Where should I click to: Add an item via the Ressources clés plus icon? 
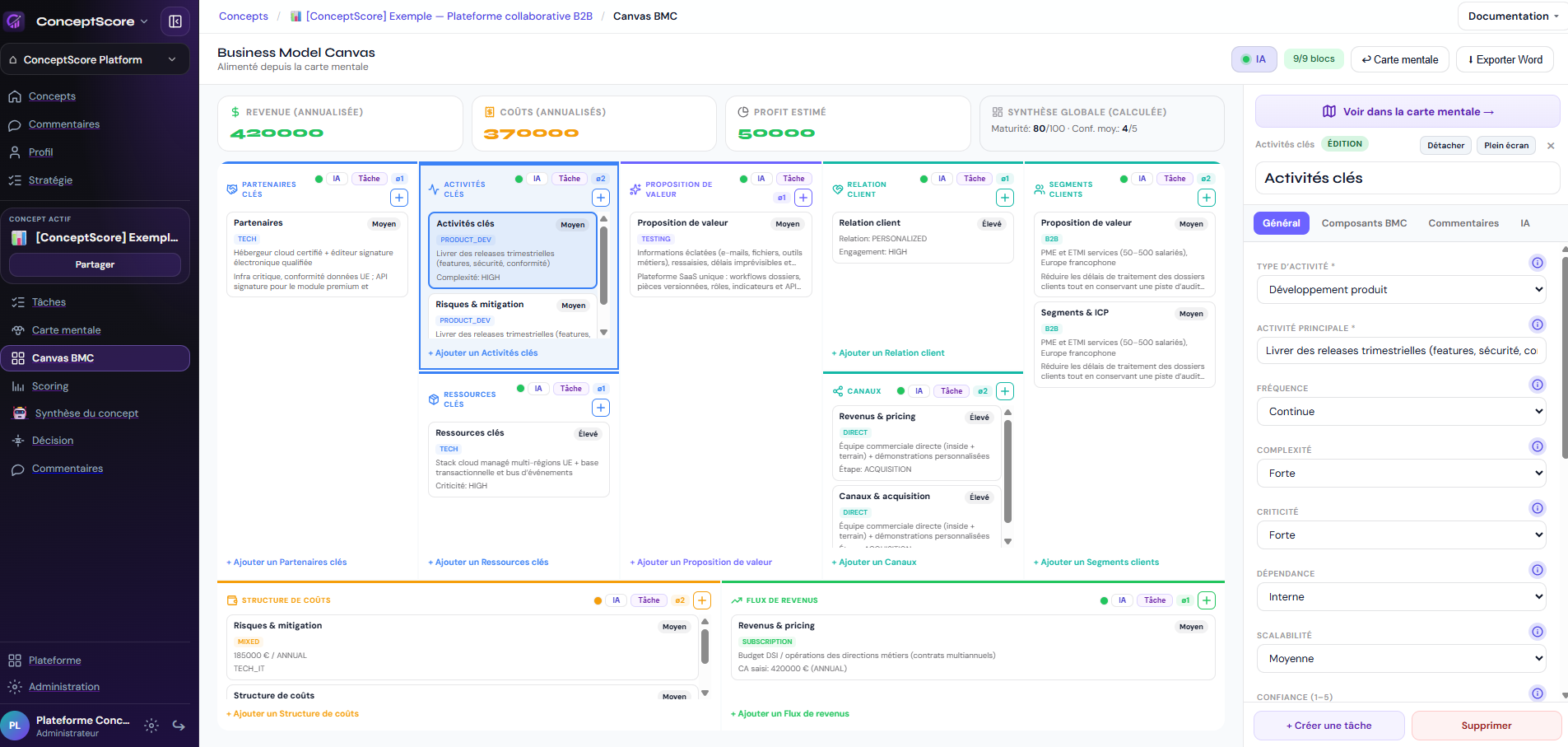pyautogui.click(x=601, y=408)
